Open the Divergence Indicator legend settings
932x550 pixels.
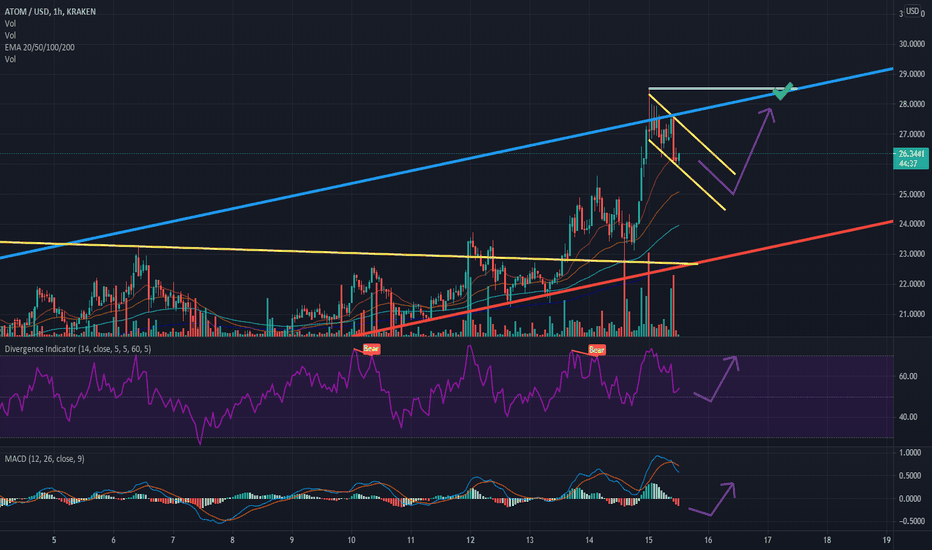pos(78,349)
